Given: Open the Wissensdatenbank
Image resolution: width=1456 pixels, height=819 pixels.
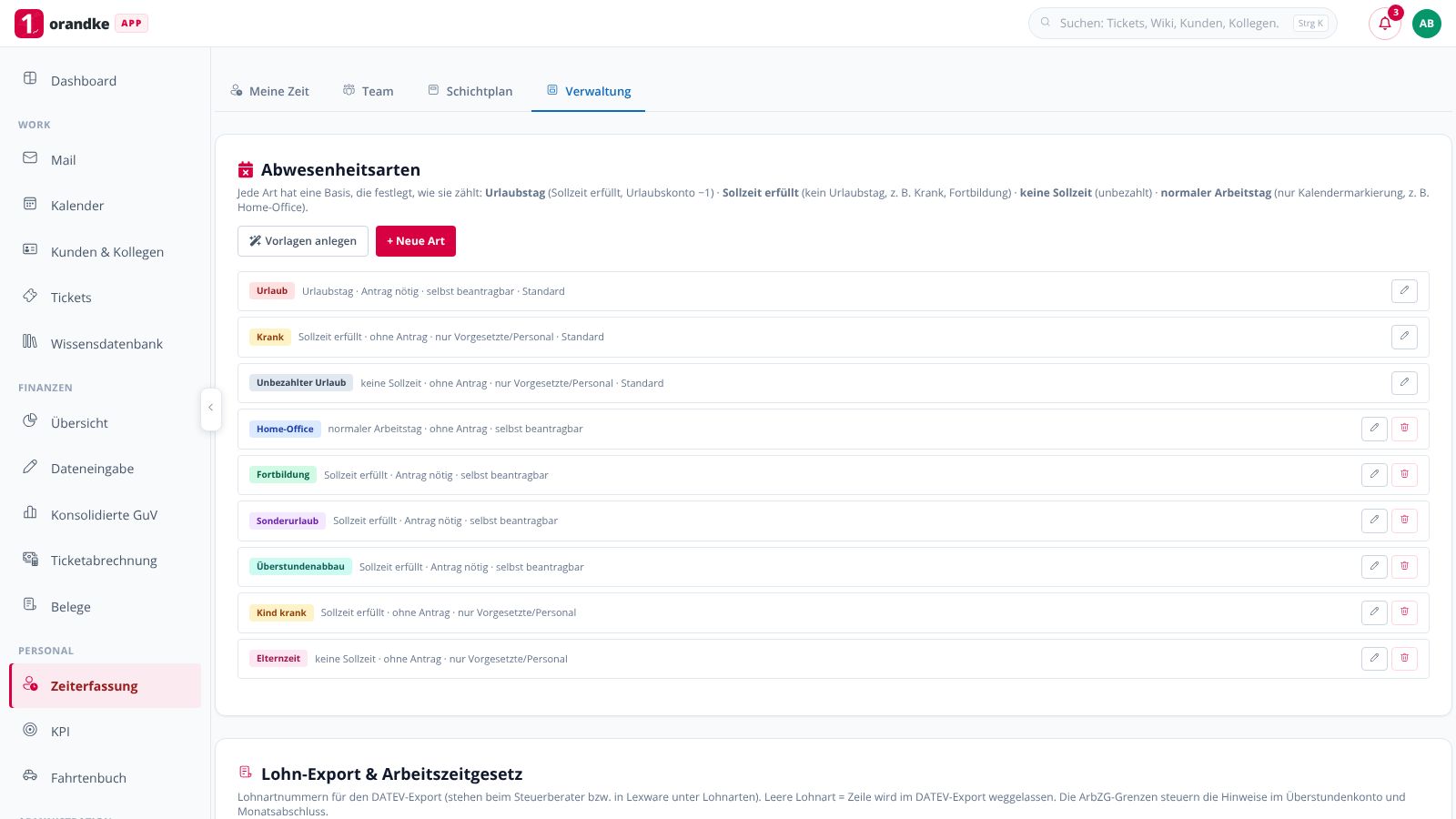Looking at the screenshot, I should click(x=106, y=343).
